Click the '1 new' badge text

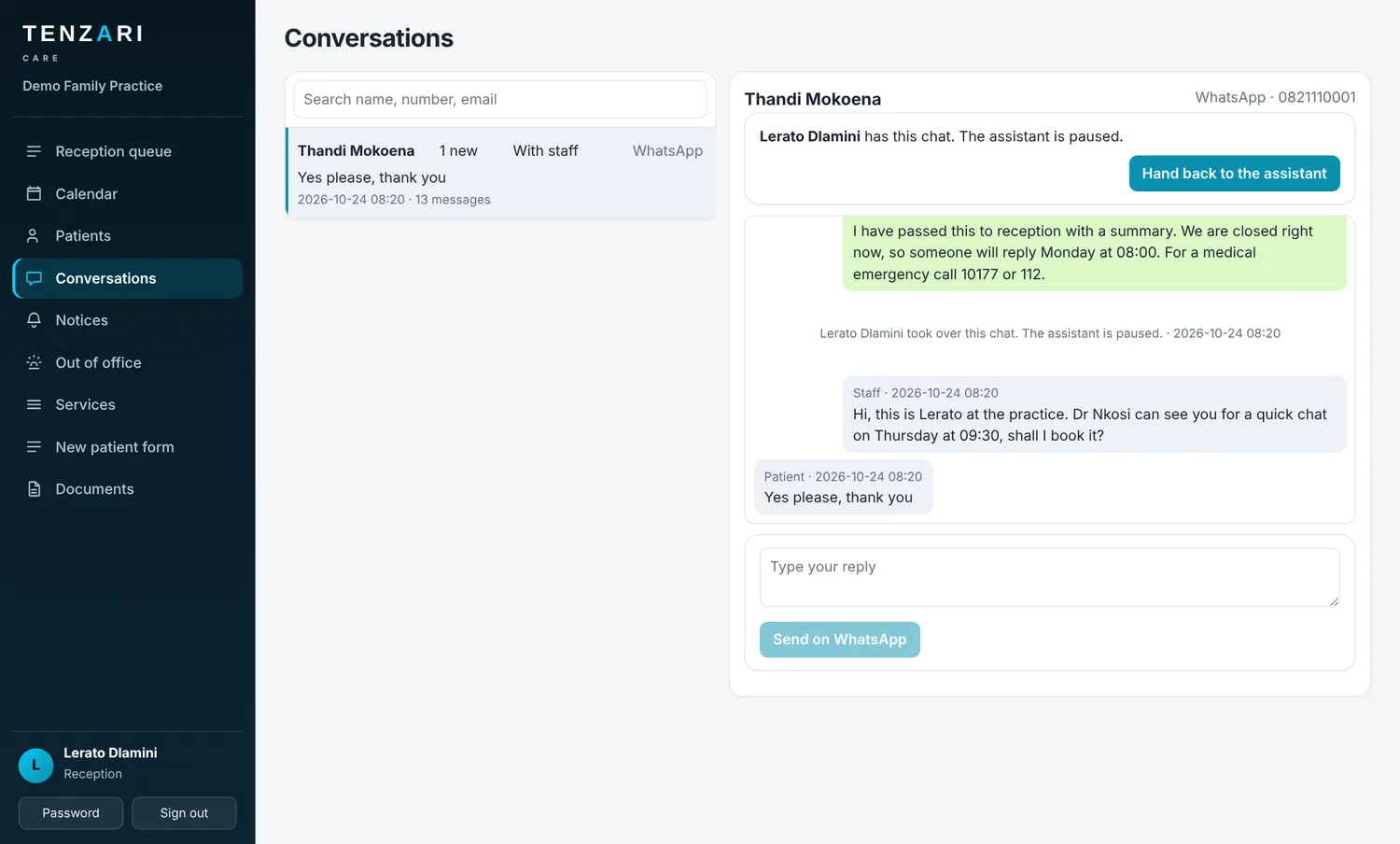(x=458, y=151)
